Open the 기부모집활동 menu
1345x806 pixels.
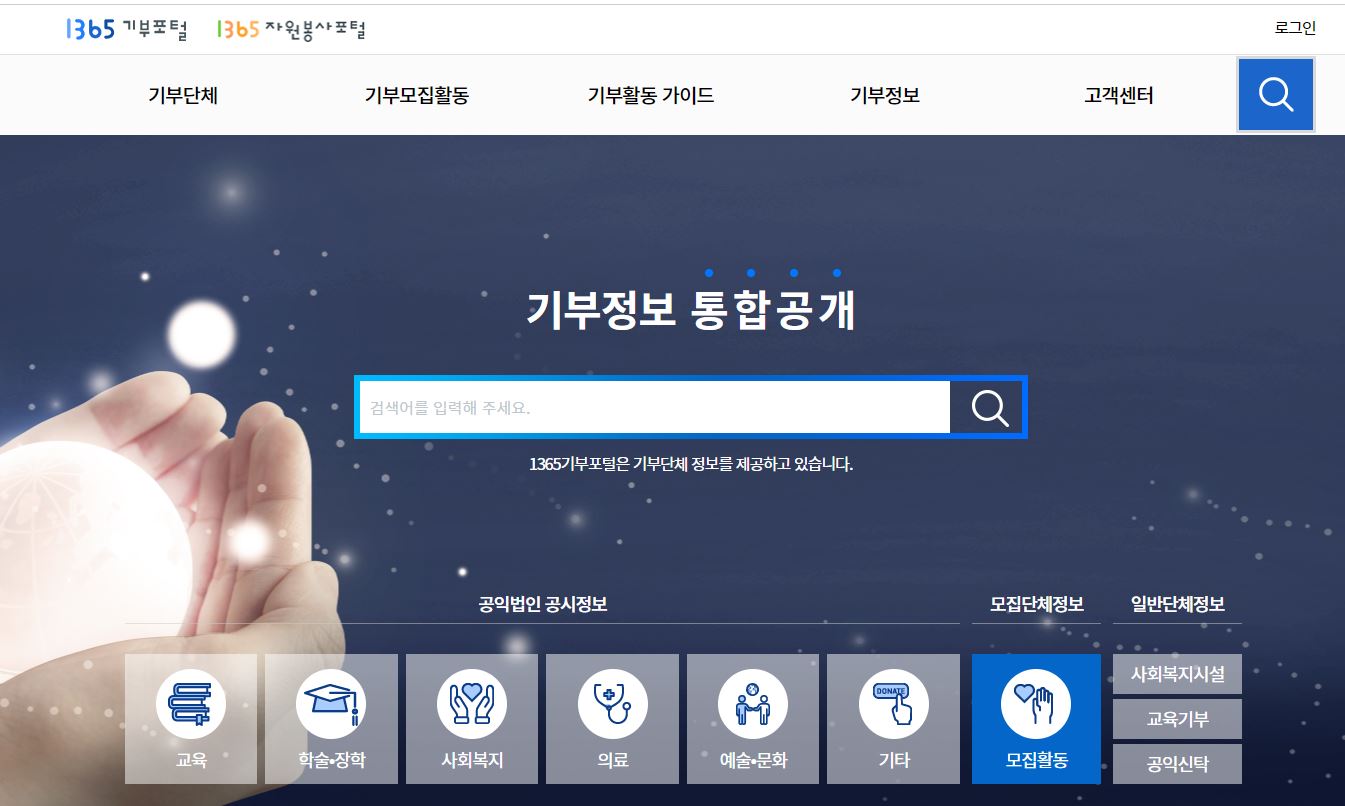click(x=417, y=96)
